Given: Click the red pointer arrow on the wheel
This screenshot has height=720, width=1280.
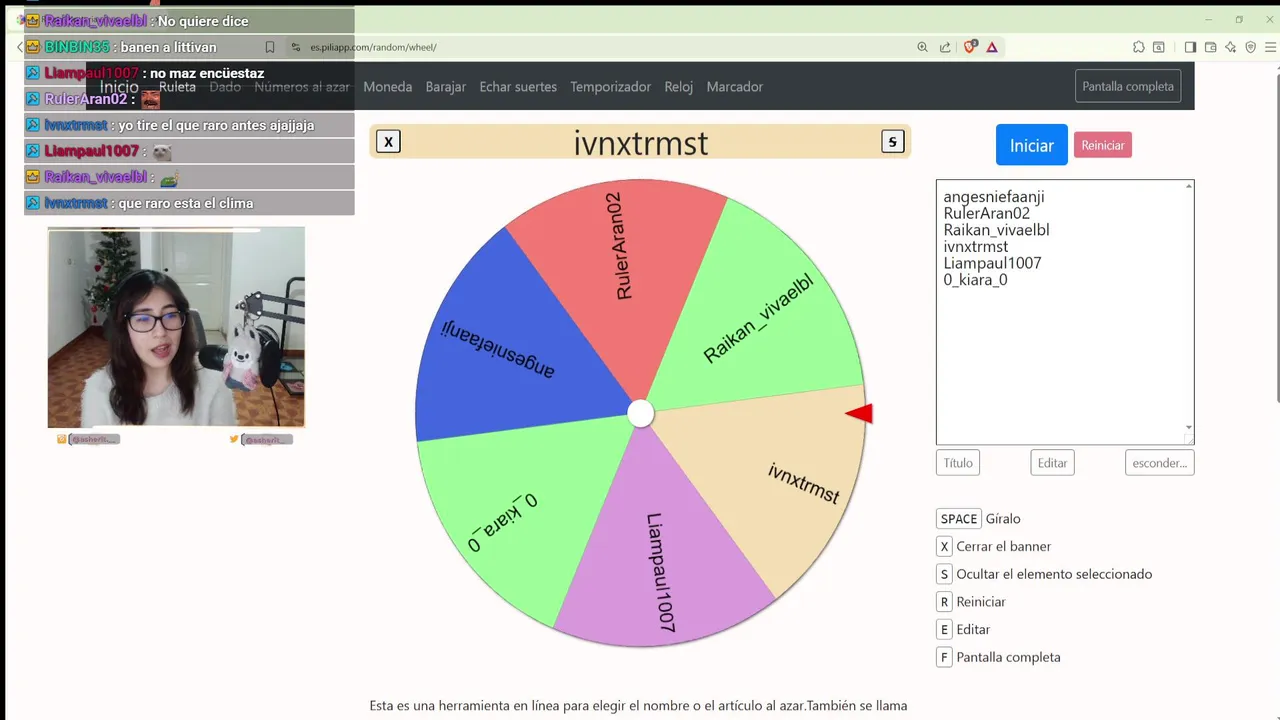Looking at the screenshot, I should [x=859, y=413].
